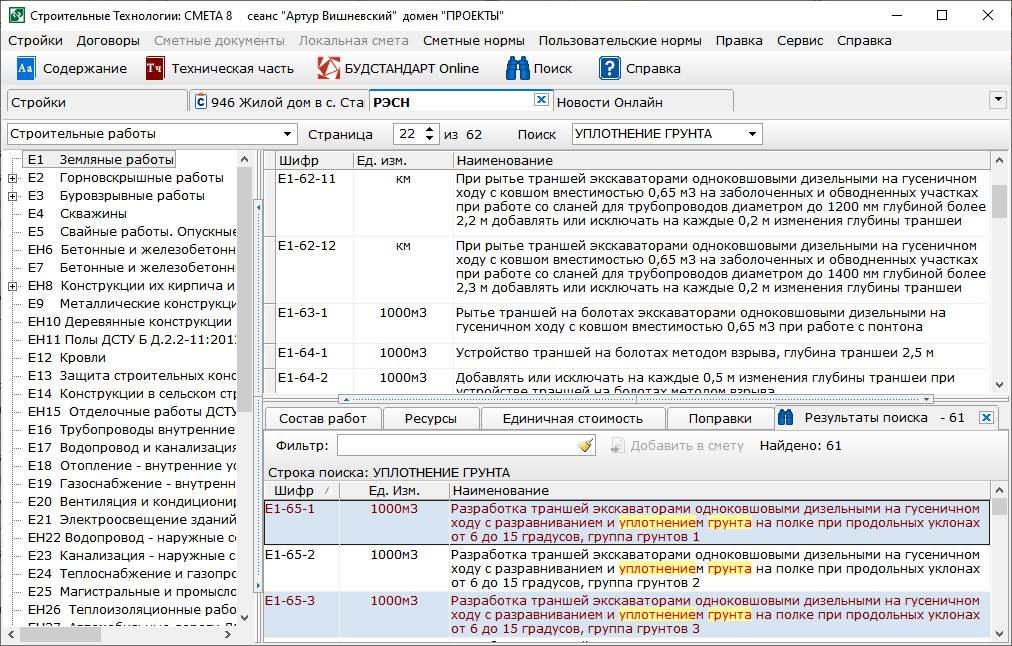Expand the E3 Буровзрывные работы node
The width and height of the screenshot is (1012, 646).
pyautogui.click(x=12, y=196)
